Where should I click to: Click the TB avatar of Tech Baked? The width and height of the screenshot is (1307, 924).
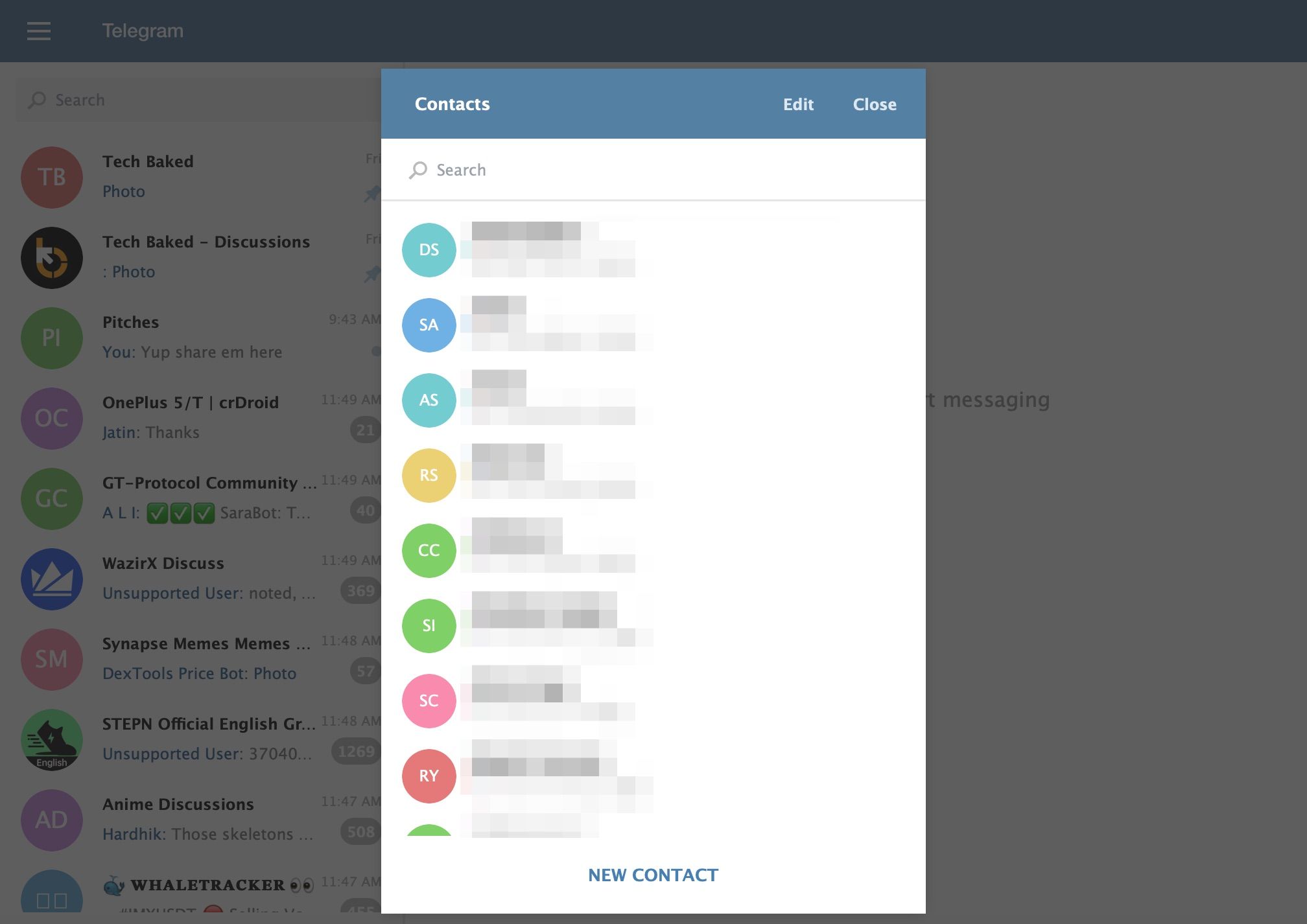pyautogui.click(x=52, y=178)
